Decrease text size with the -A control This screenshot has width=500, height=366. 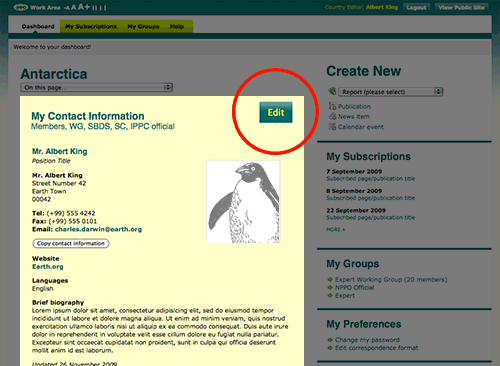[67, 8]
